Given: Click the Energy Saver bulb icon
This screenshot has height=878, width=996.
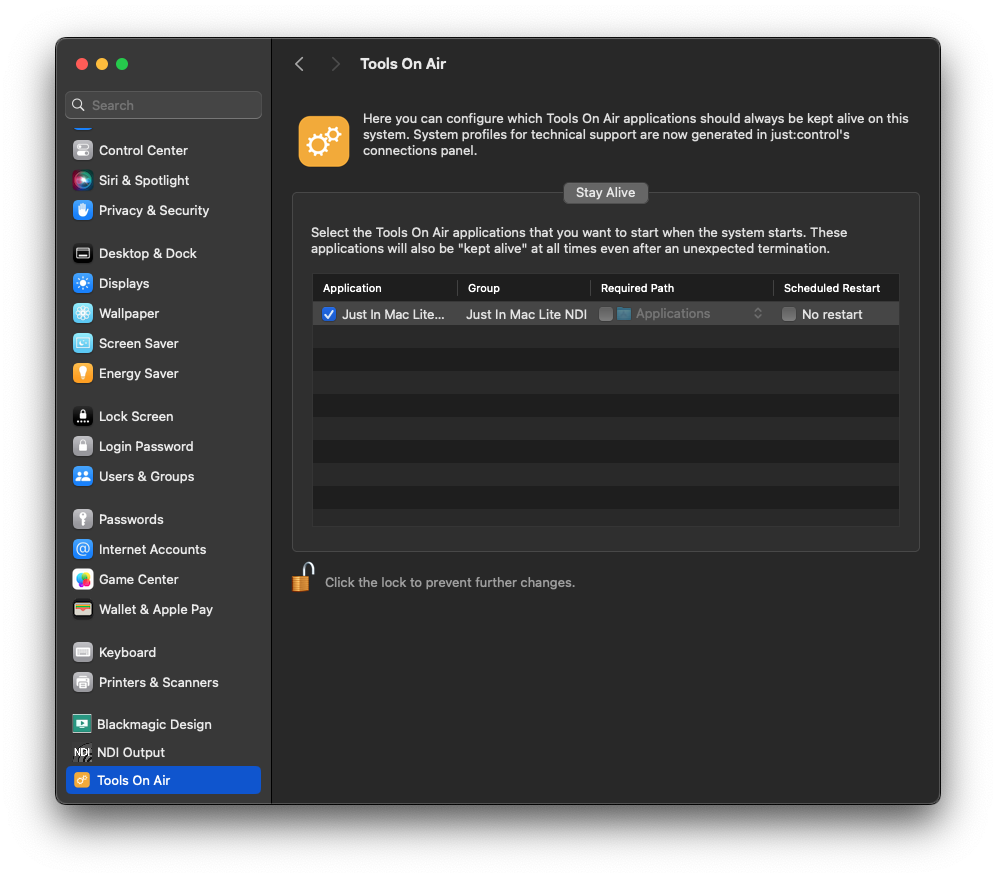Looking at the screenshot, I should pos(83,374).
